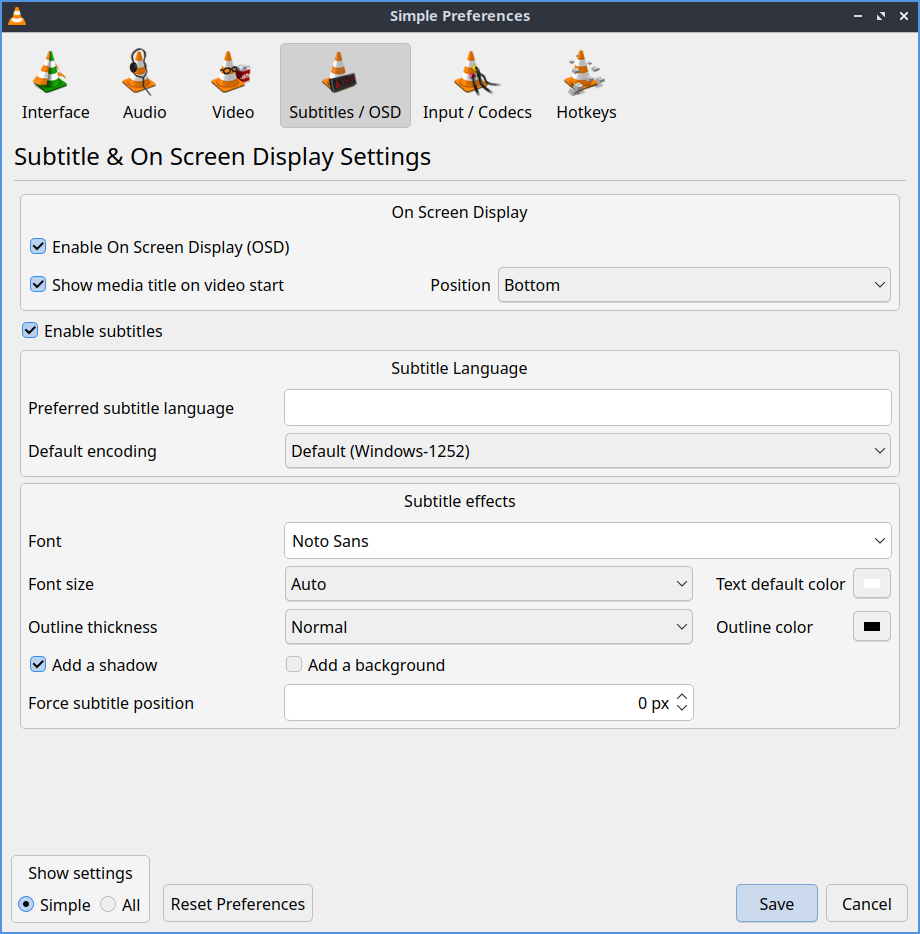Viewport: 920px width, 934px height.
Task: Enable the Add a background checkbox
Action: (294, 665)
